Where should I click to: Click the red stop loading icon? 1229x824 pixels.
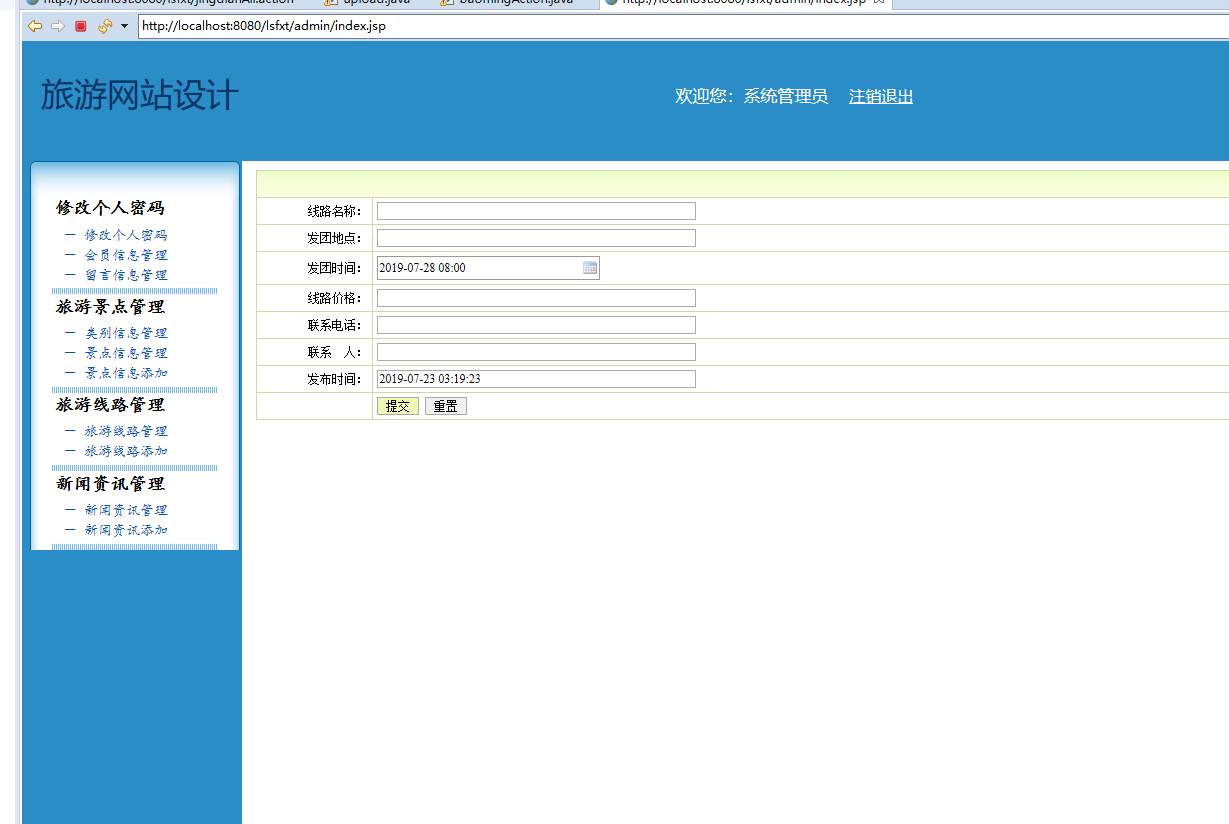point(81,26)
